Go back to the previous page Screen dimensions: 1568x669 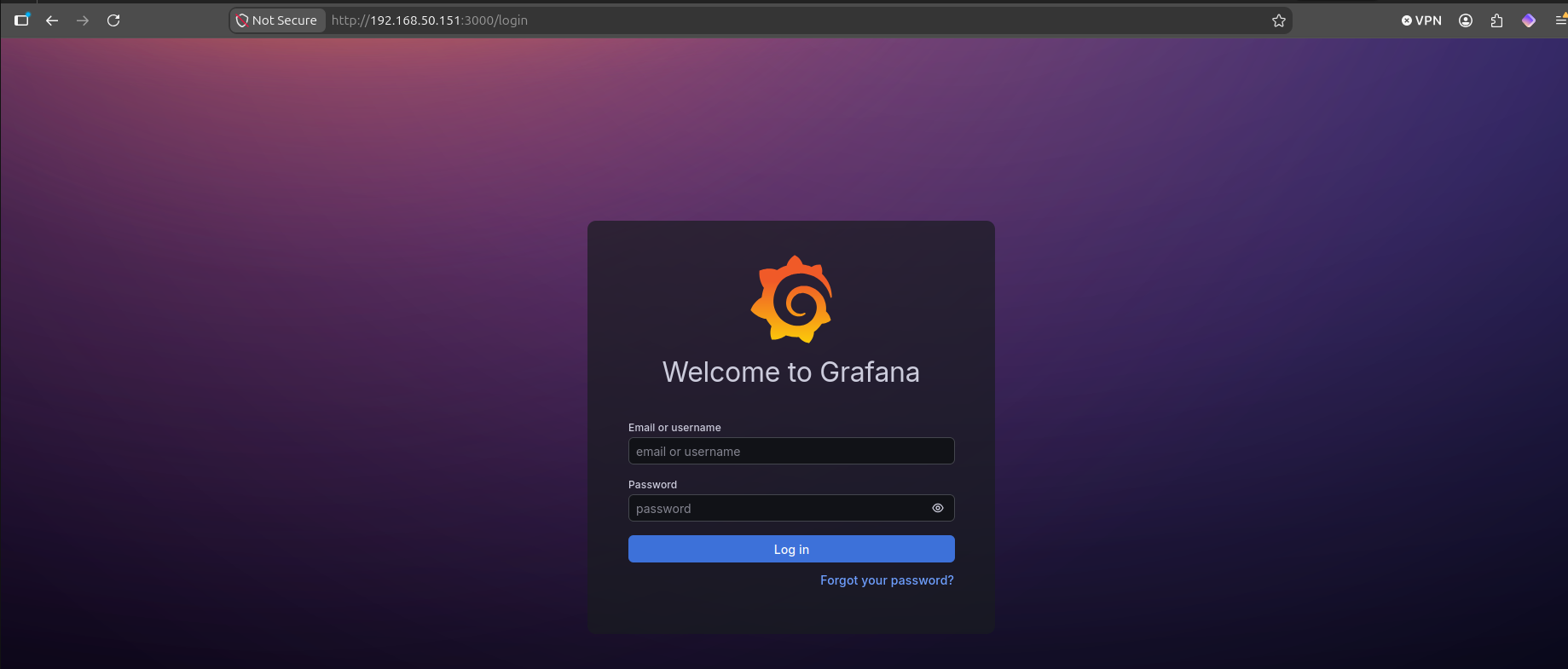coord(52,20)
